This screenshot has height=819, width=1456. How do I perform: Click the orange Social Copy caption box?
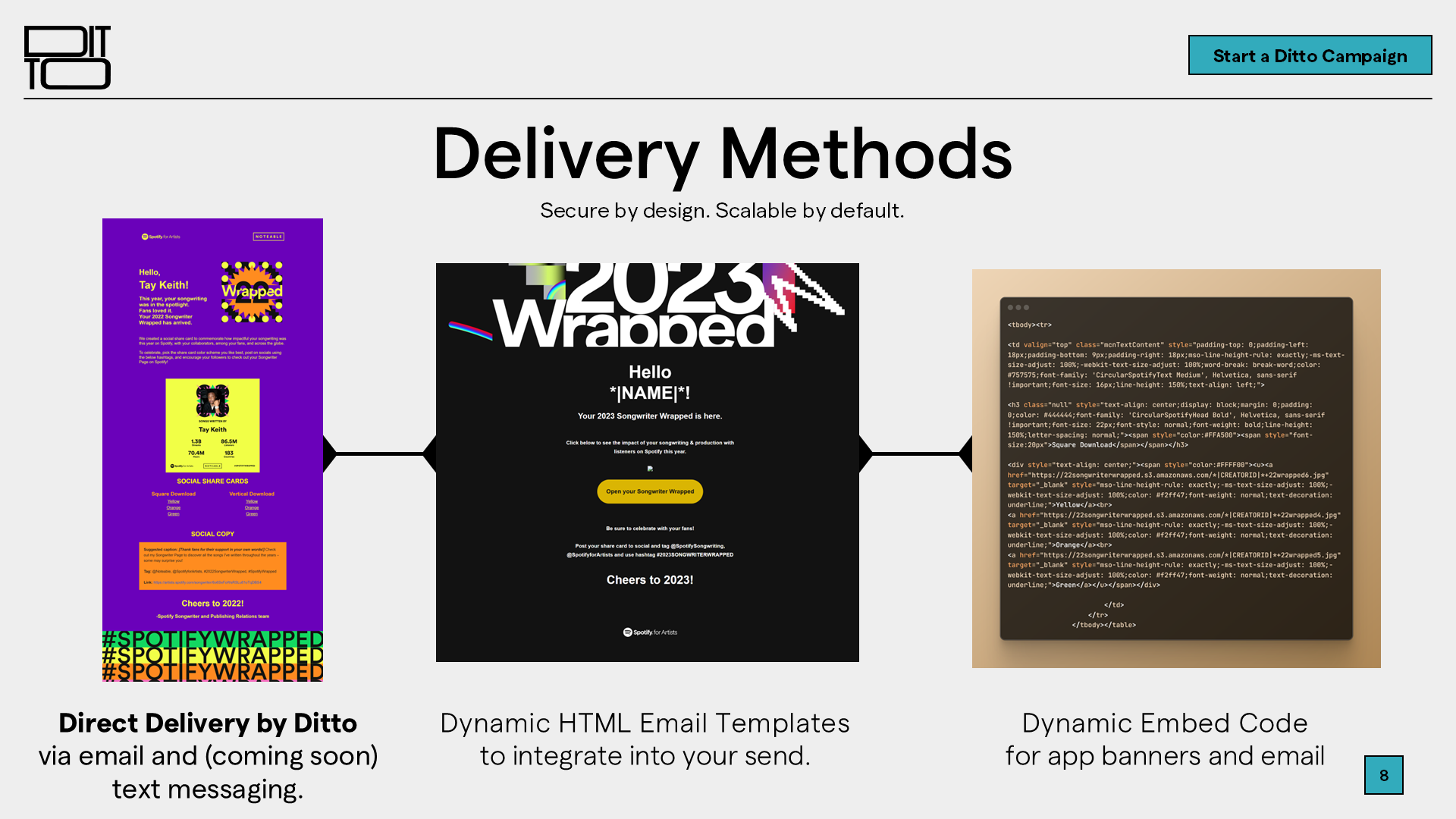point(212,566)
